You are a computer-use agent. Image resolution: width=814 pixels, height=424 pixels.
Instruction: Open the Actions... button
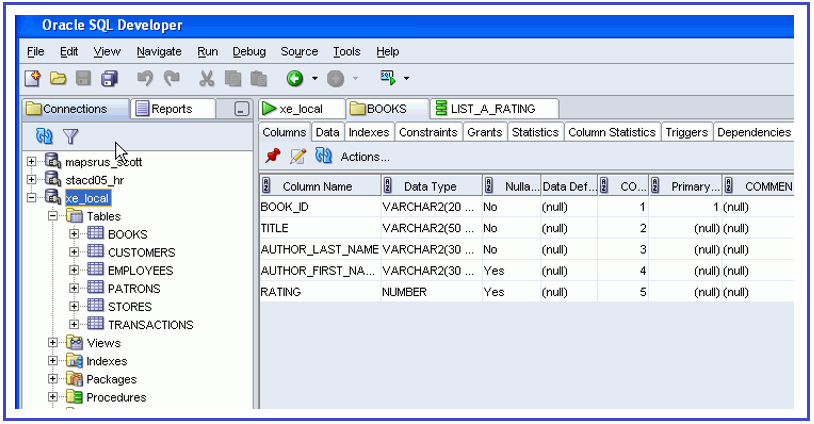tap(364, 156)
